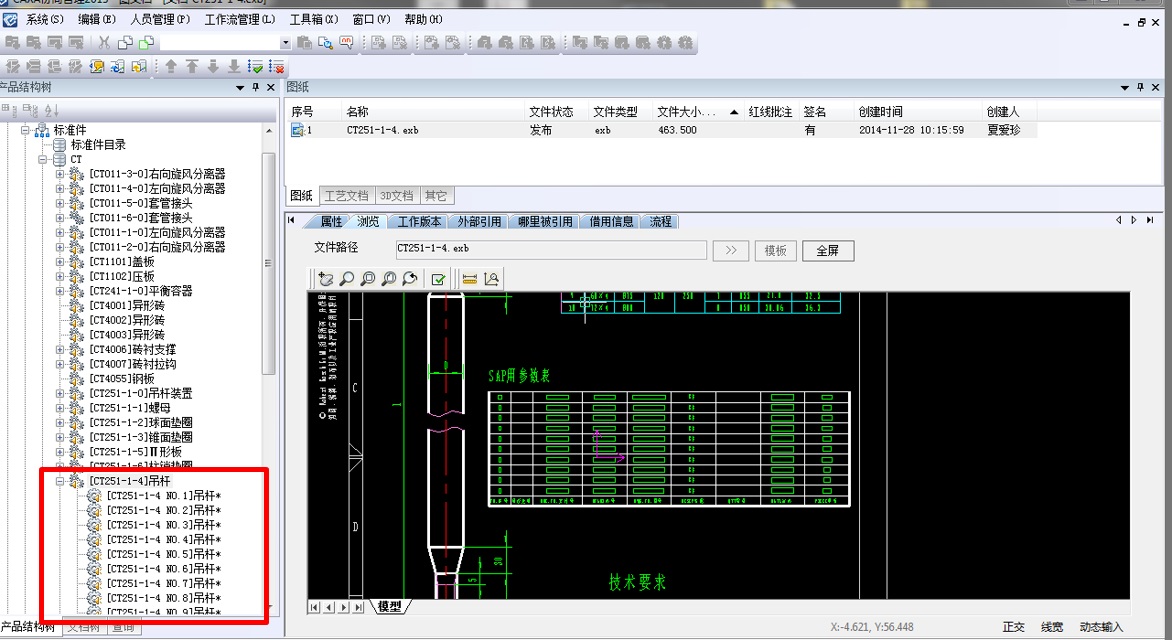The width and height of the screenshot is (1172, 640).
Task: Select the distance measure ruler tool
Action: [469, 279]
